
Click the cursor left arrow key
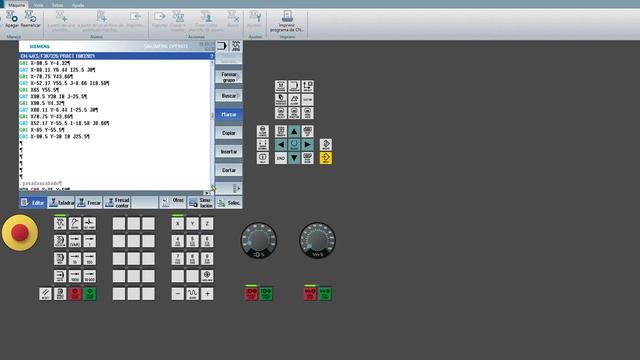[x=280, y=144]
